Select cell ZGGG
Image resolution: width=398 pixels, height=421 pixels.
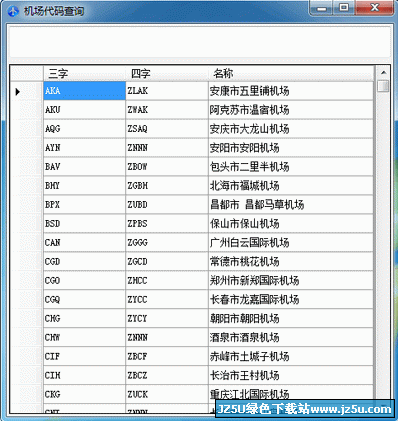click(x=167, y=243)
